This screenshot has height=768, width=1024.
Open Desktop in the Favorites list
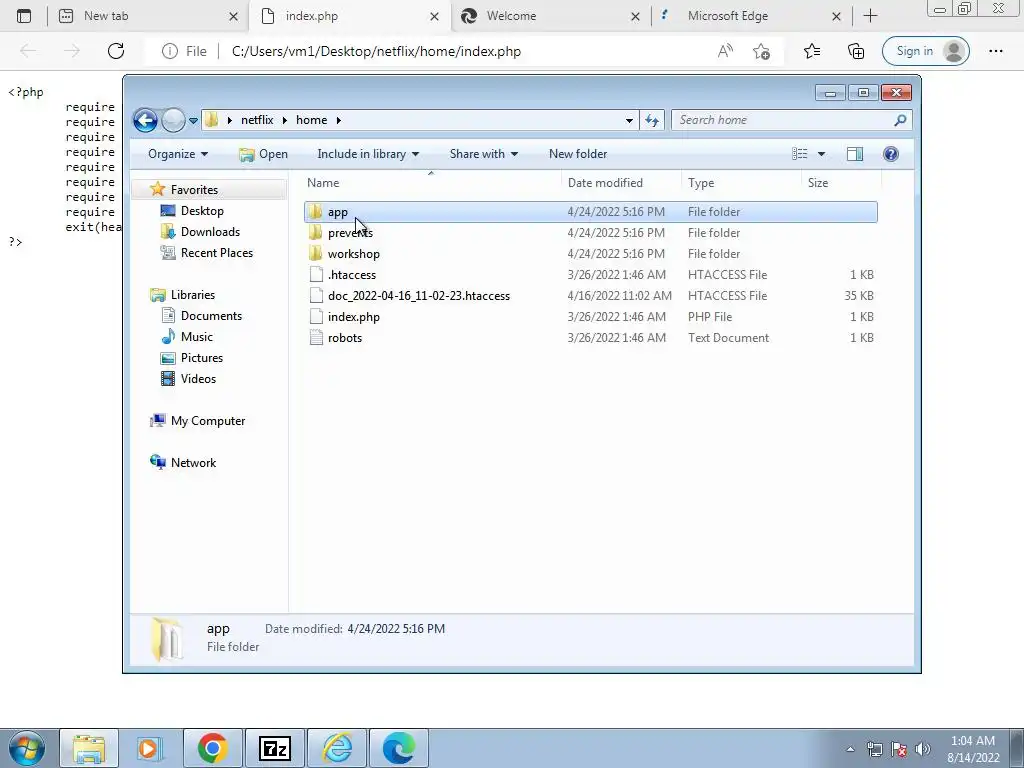point(202,211)
